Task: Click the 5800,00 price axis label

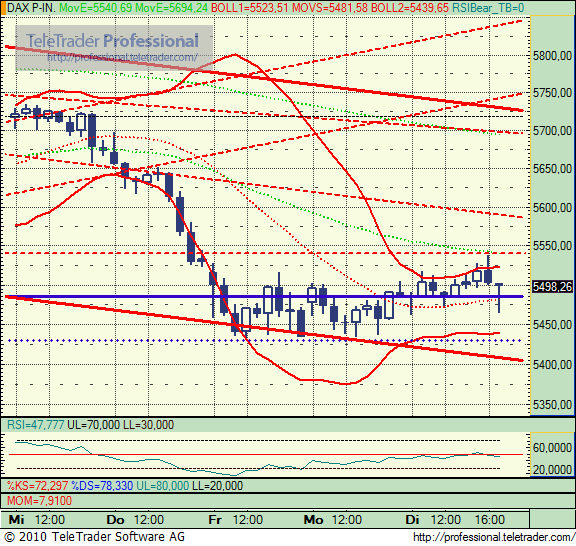Action: [x=552, y=56]
